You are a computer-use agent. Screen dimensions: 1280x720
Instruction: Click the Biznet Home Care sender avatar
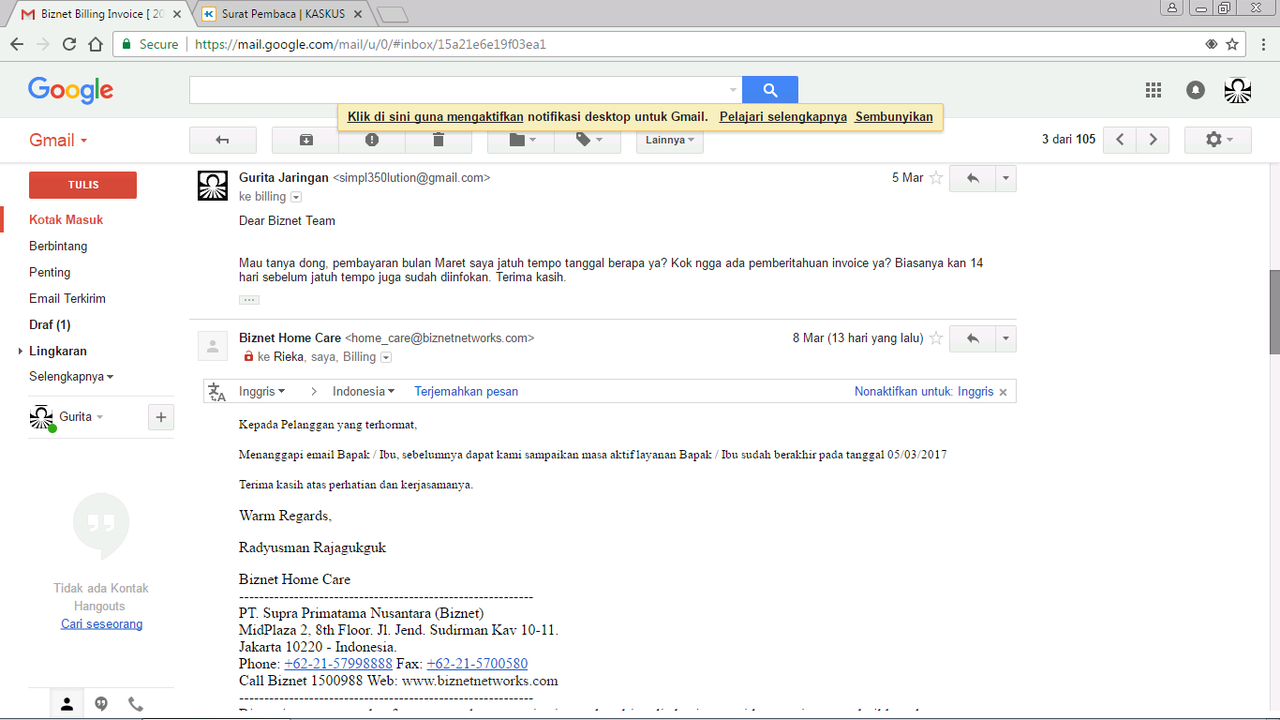click(212, 346)
